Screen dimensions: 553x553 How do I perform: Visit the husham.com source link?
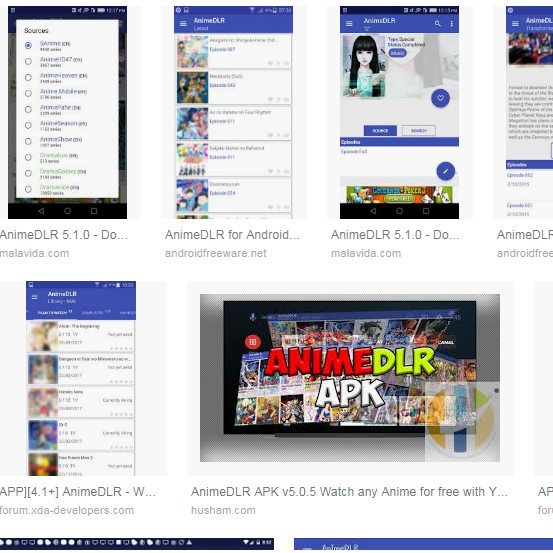click(x=223, y=510)
